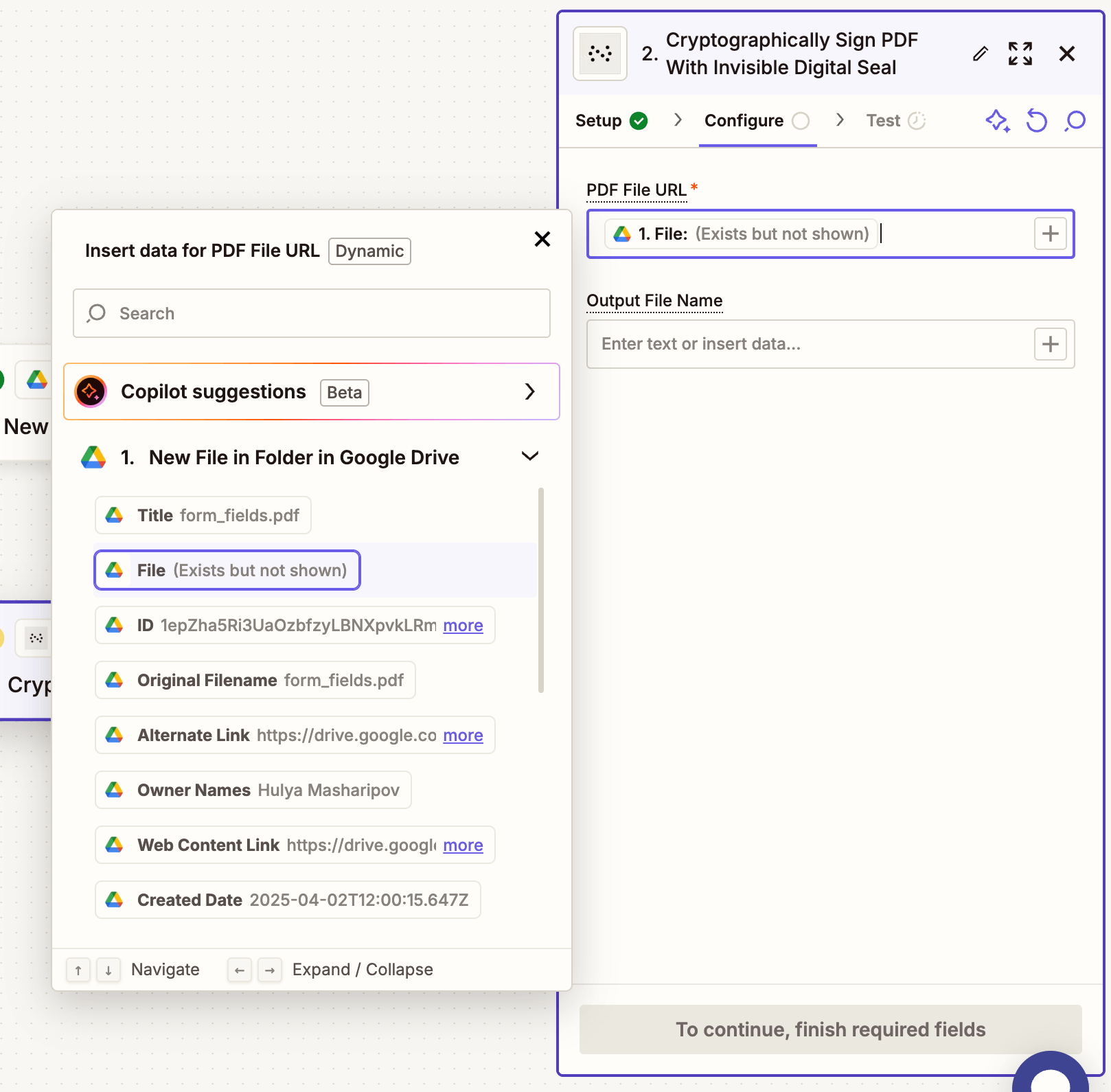This screenshot has height=1092, width=1111.
Task: Close the Insert data popup
Action: pos(542,239)
